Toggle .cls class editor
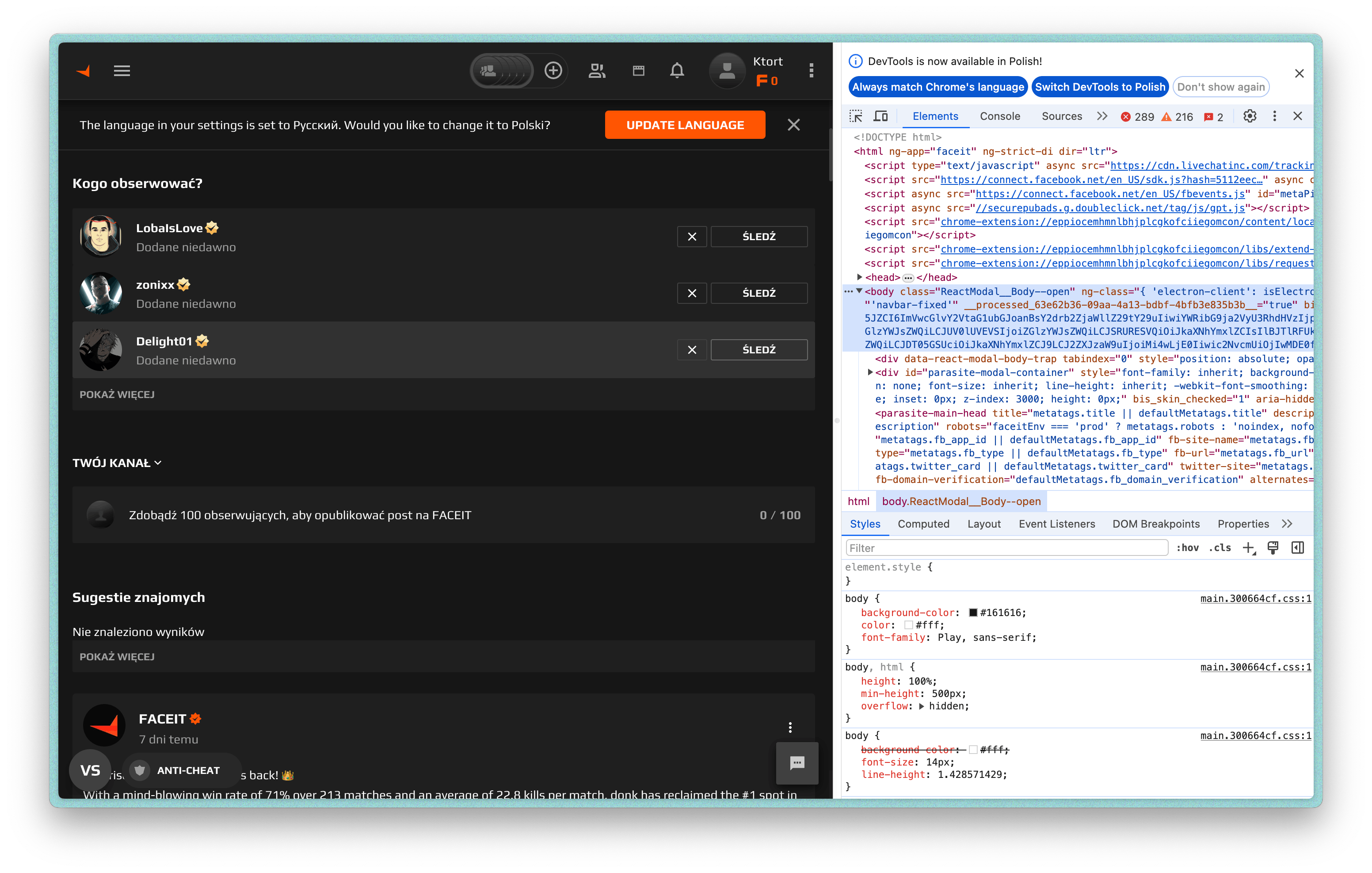Image resolution: width=1372 pixels, height=873 pixels. pyautogui.click(x=1220, y=548)
